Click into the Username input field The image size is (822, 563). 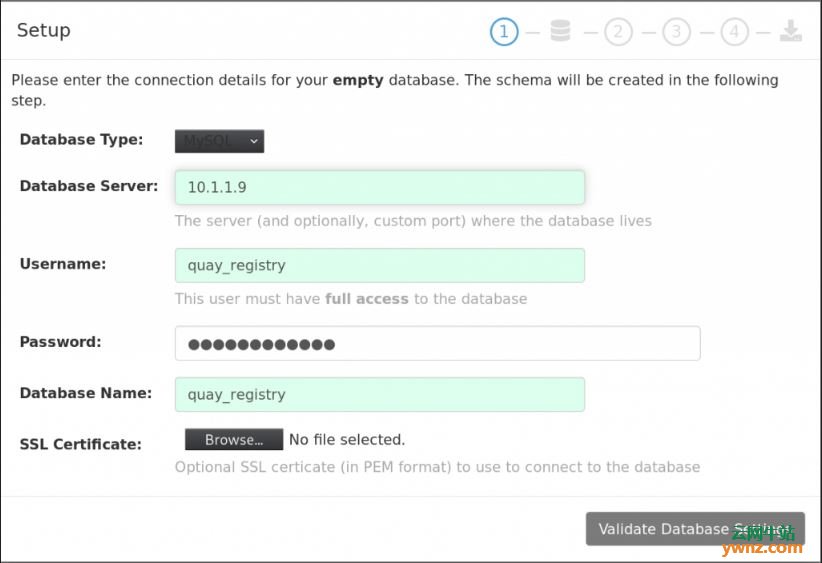pyautogui.click(x=379, y=265)
